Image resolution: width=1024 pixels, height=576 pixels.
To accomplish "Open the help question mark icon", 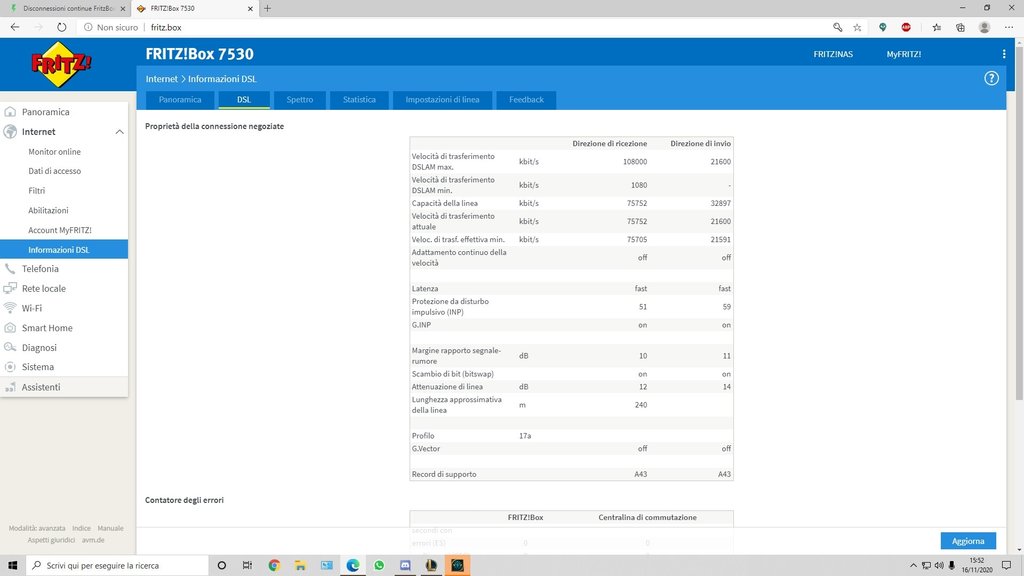I will click(x=991, y=78).
